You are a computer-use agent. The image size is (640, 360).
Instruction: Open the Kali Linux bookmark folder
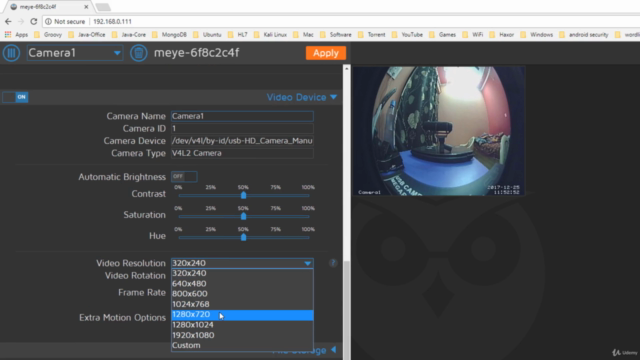(270, 35)
